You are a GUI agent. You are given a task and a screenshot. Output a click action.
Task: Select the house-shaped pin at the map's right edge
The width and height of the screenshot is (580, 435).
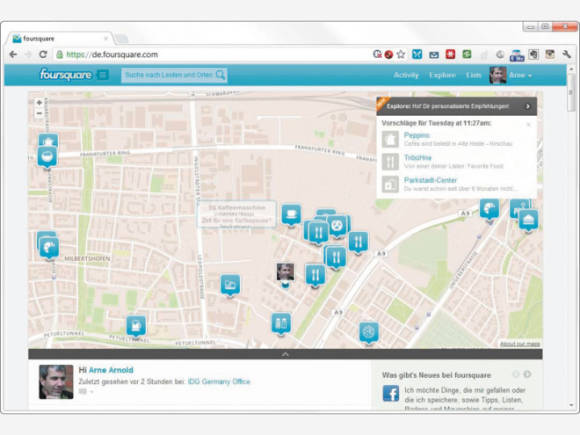coord(529,220)
